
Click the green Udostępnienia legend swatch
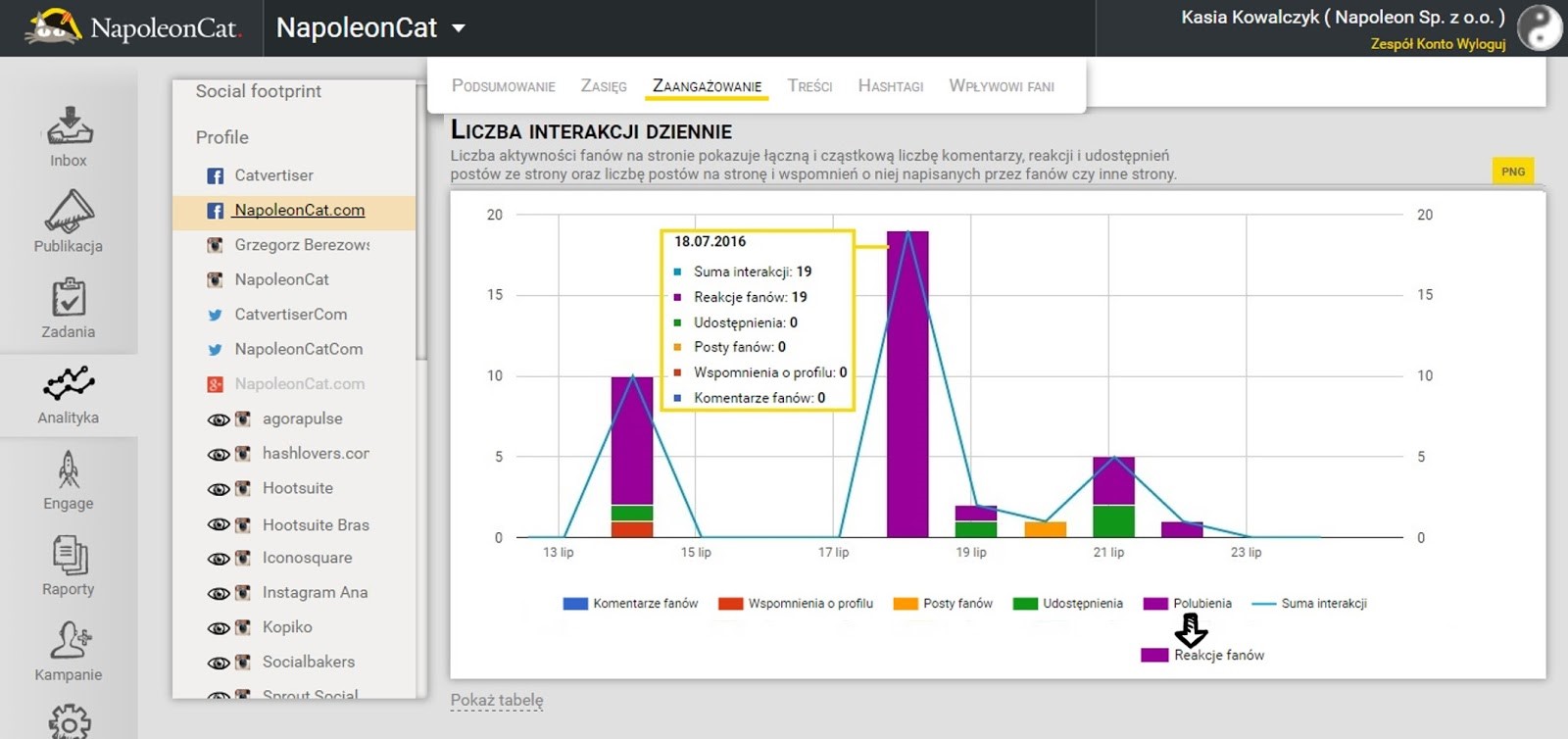[x=1025, y=604]
